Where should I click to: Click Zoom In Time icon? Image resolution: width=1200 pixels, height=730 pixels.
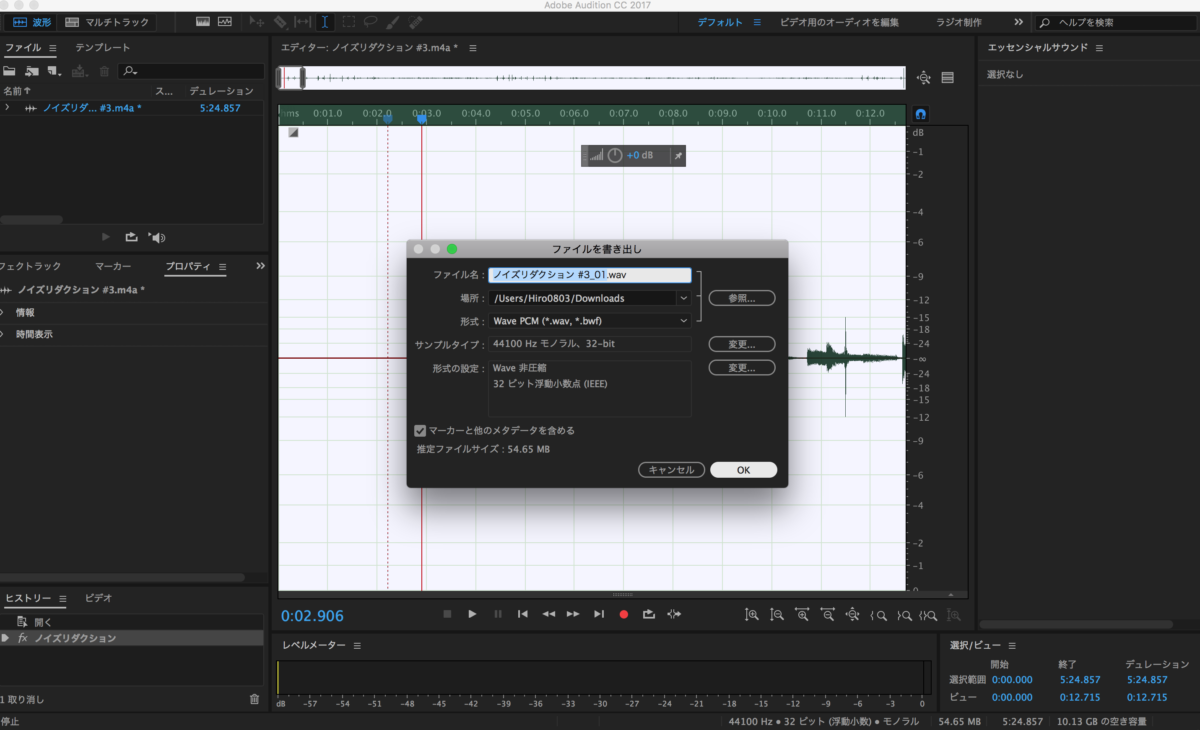coord(802,615)
